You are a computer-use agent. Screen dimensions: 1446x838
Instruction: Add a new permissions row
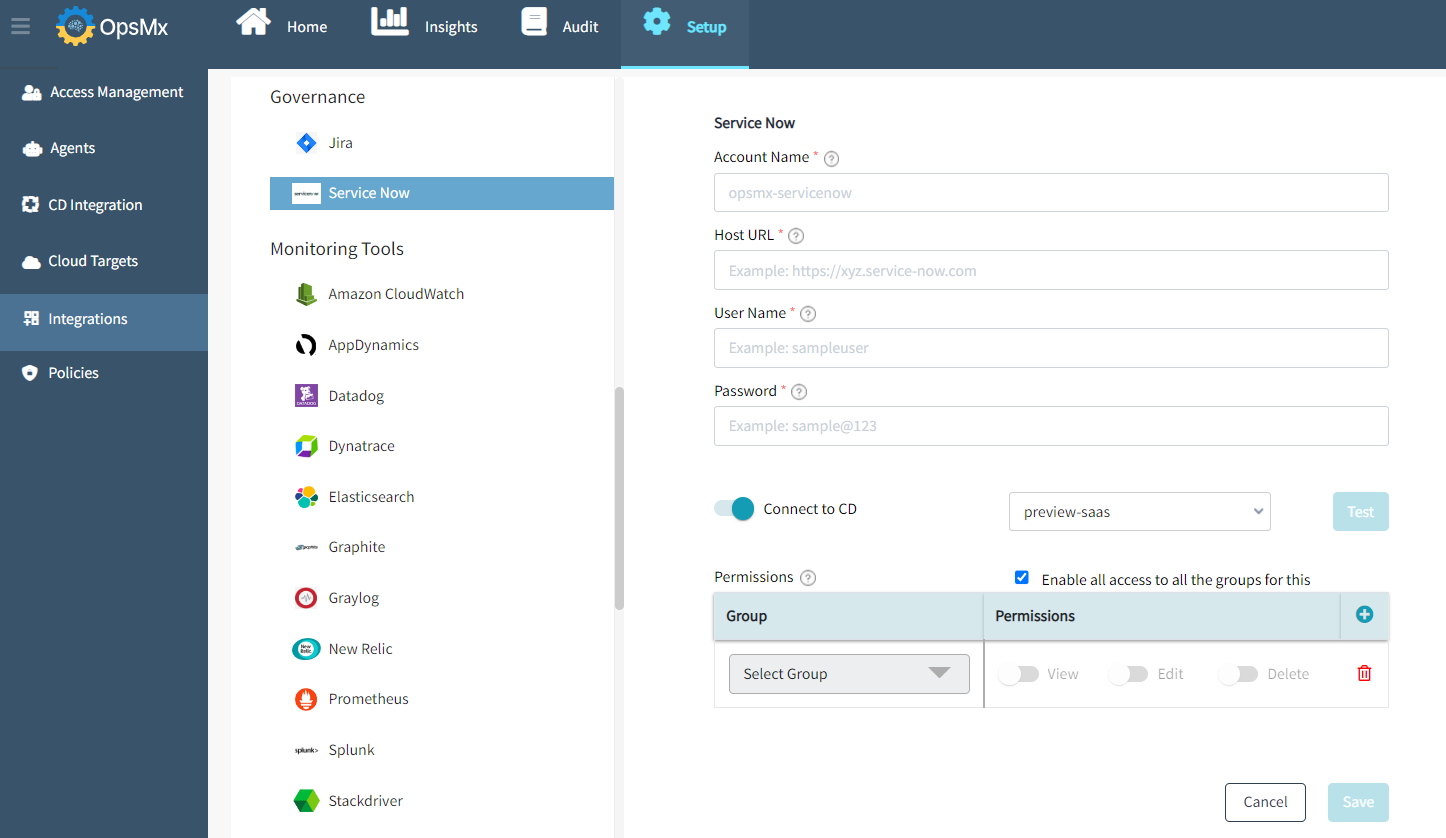coord(1364,615)
